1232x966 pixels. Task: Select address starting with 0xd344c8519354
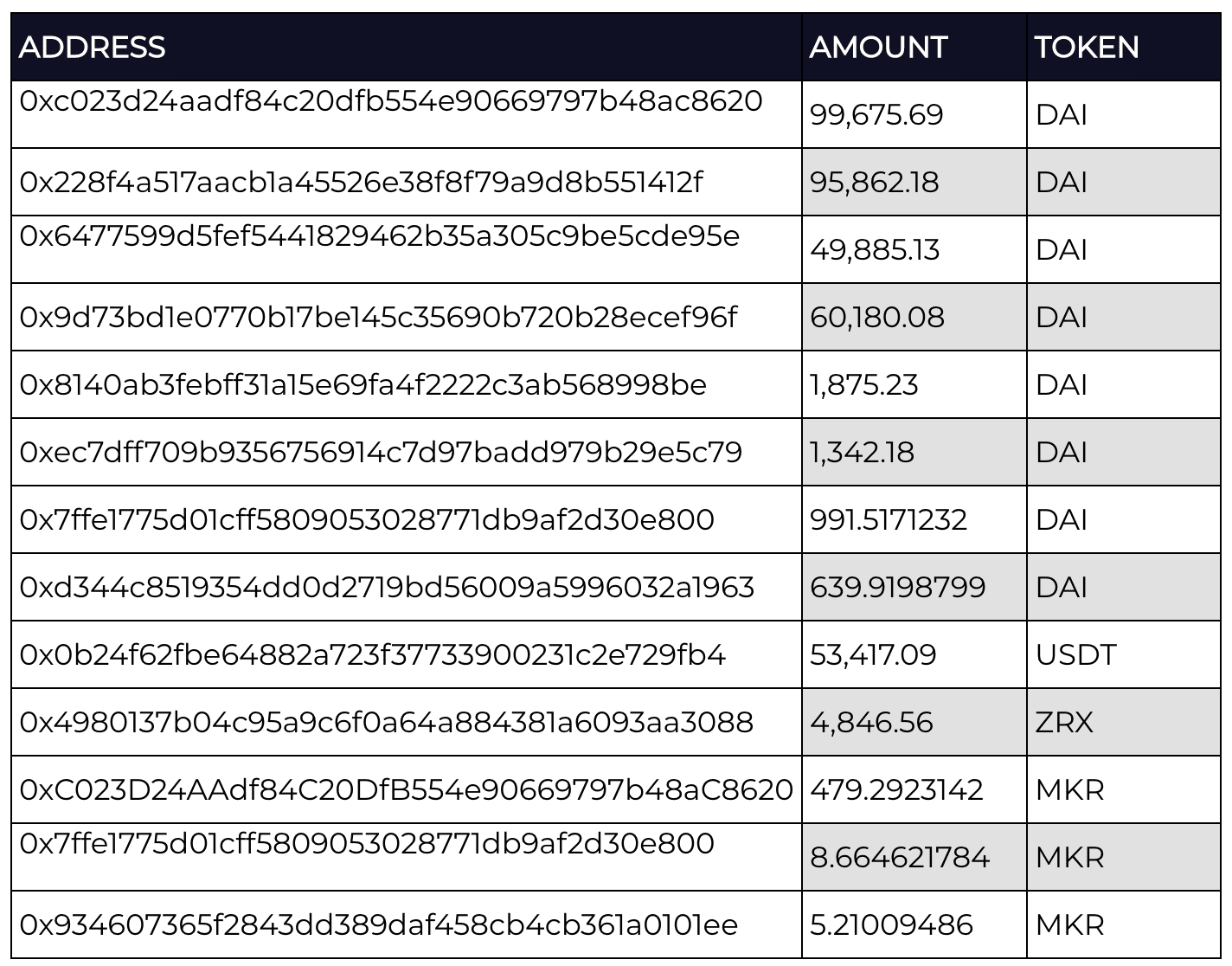click(x=387, y=587)
